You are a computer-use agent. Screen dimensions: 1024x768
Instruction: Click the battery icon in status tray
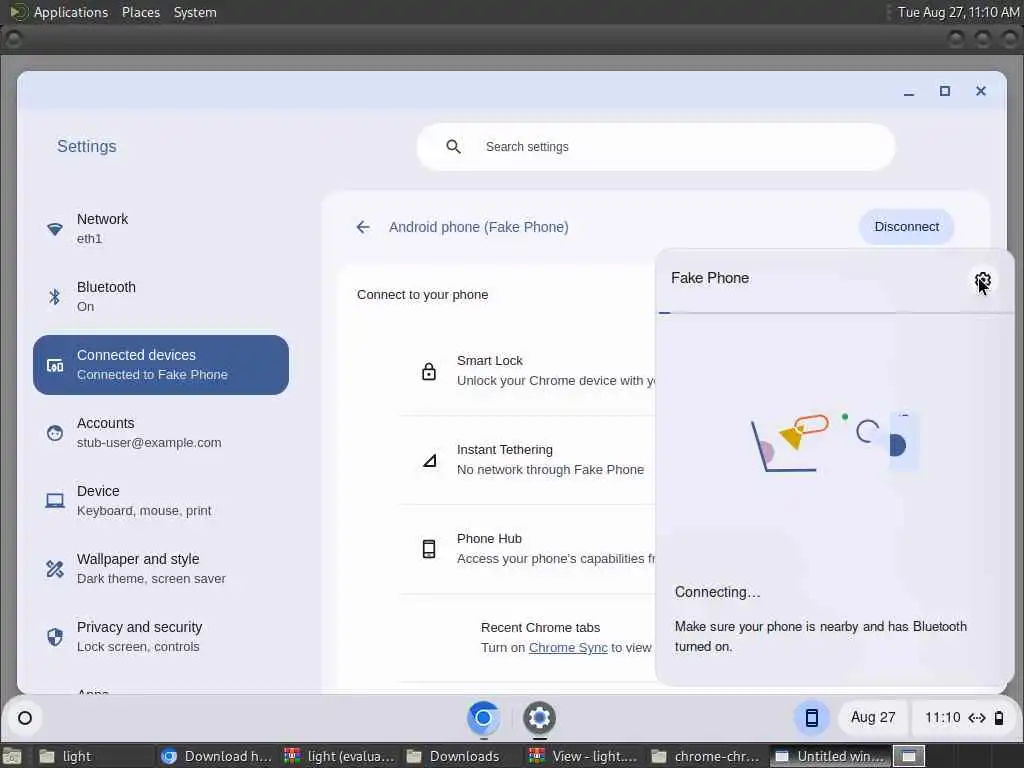[x=999, y=718]
